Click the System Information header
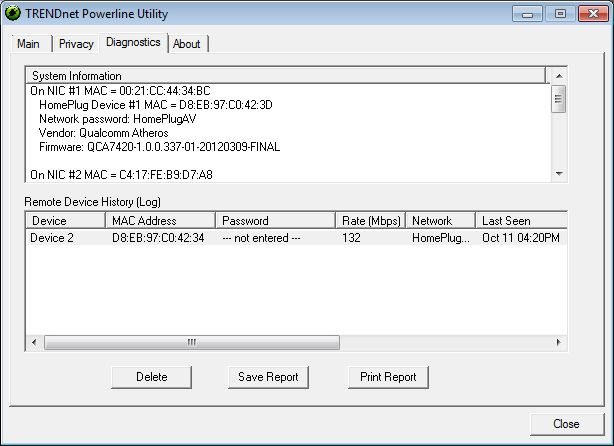The height and width of the screenshot is (446, 614). pos(285,76)
